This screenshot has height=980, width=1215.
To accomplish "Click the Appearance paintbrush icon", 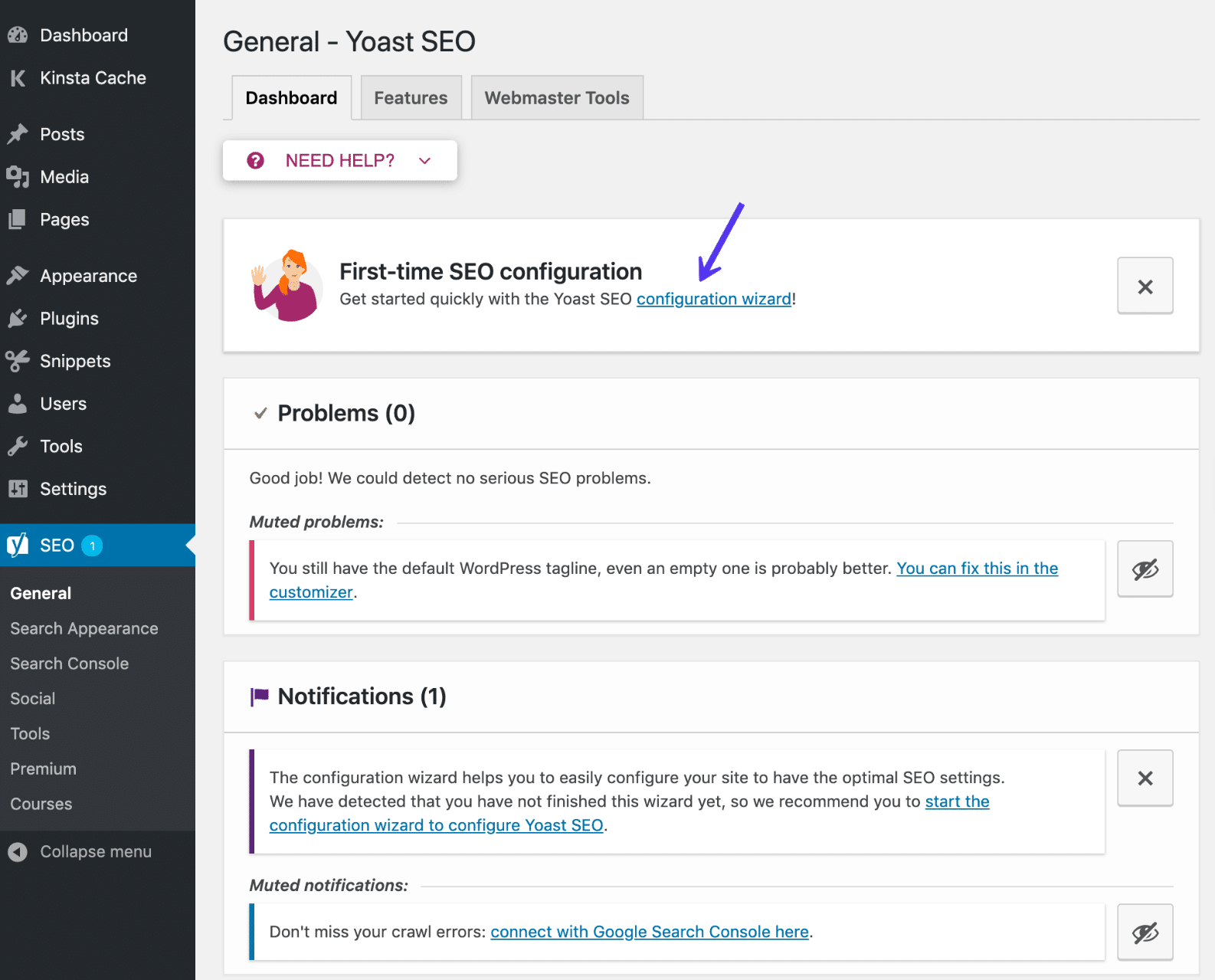I will (18, 276).
